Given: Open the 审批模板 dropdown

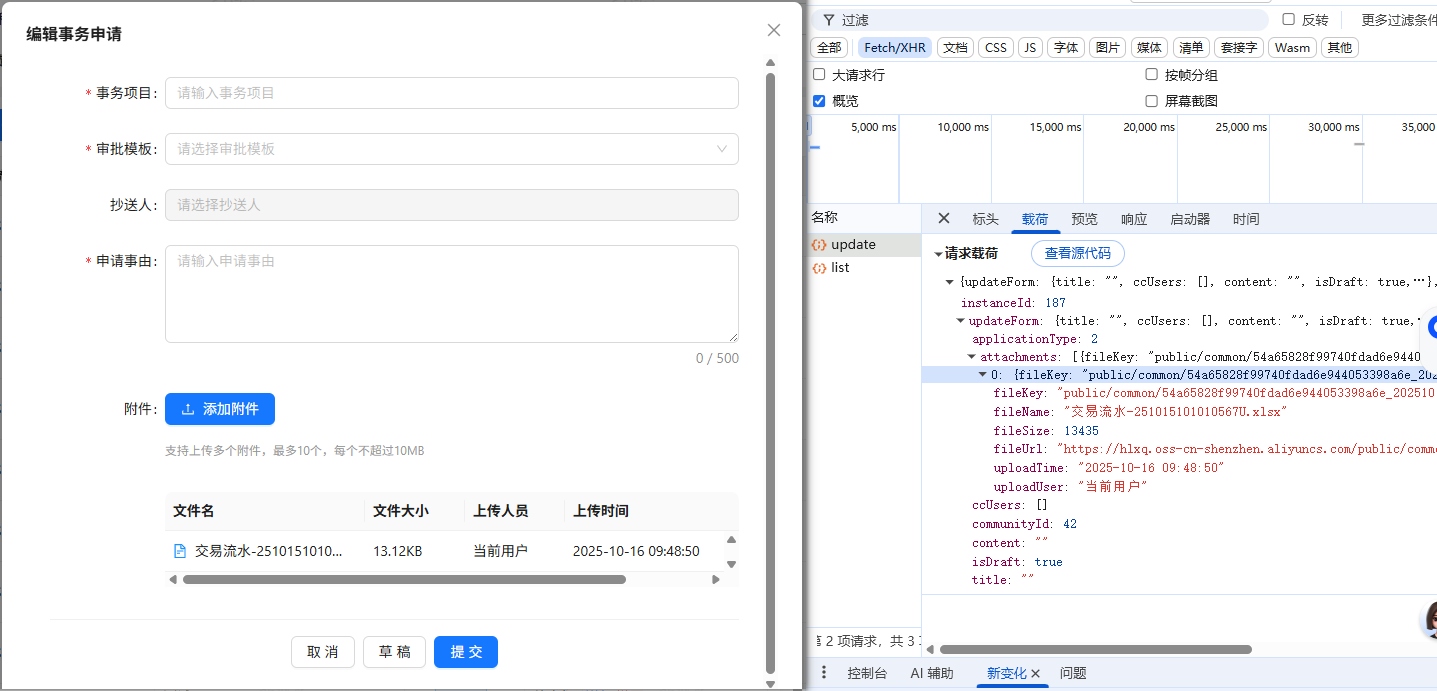Looking at the screenshot, I should [451, 149].
